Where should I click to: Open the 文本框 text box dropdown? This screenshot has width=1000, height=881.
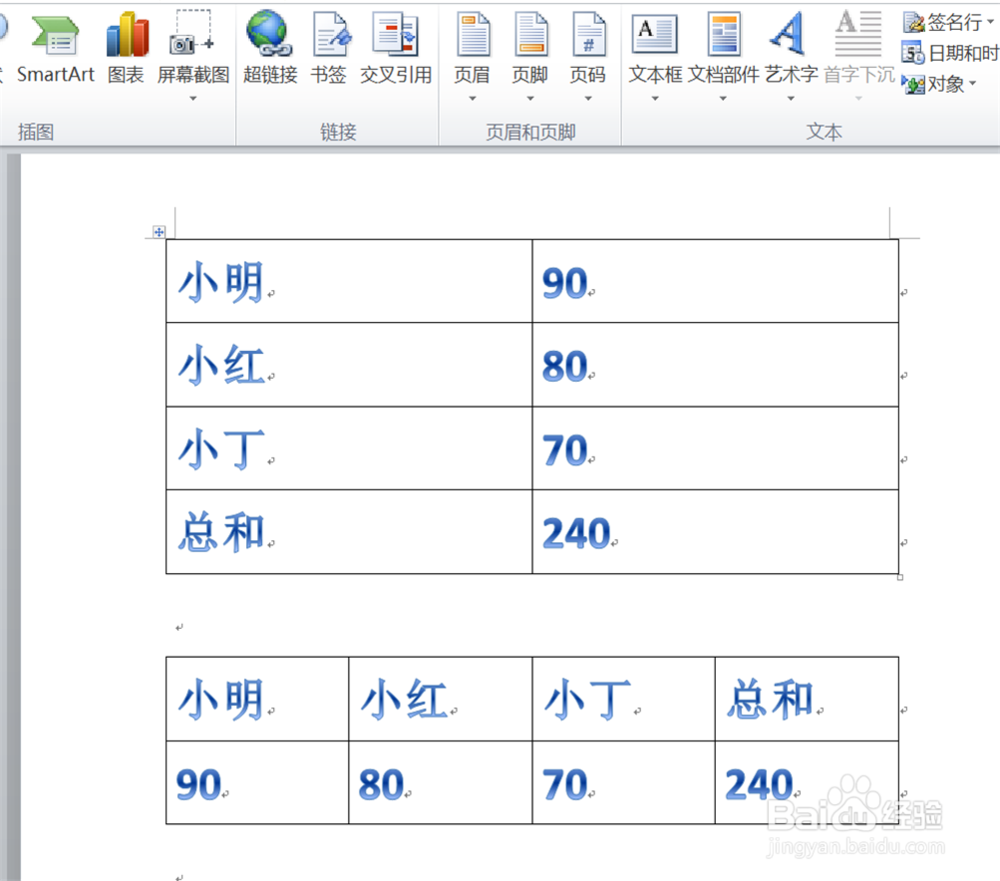pyautogui.click(x=654, y=97)
